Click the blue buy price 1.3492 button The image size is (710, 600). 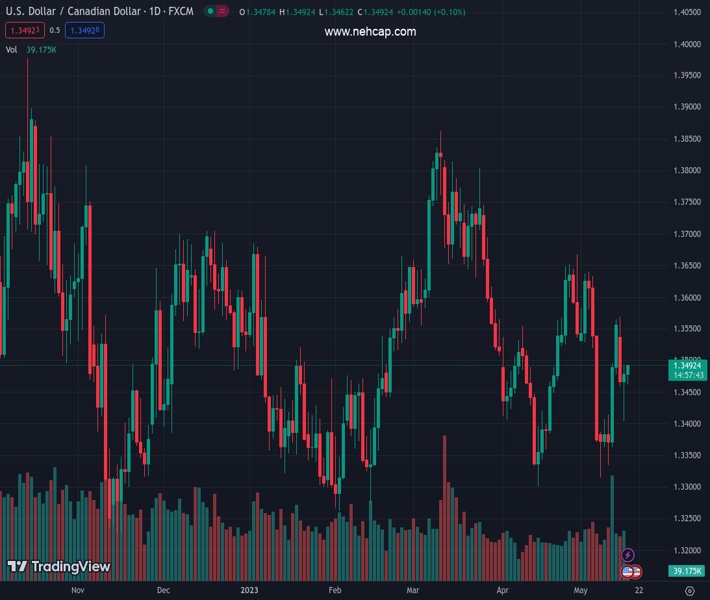(x=85, y=30)
